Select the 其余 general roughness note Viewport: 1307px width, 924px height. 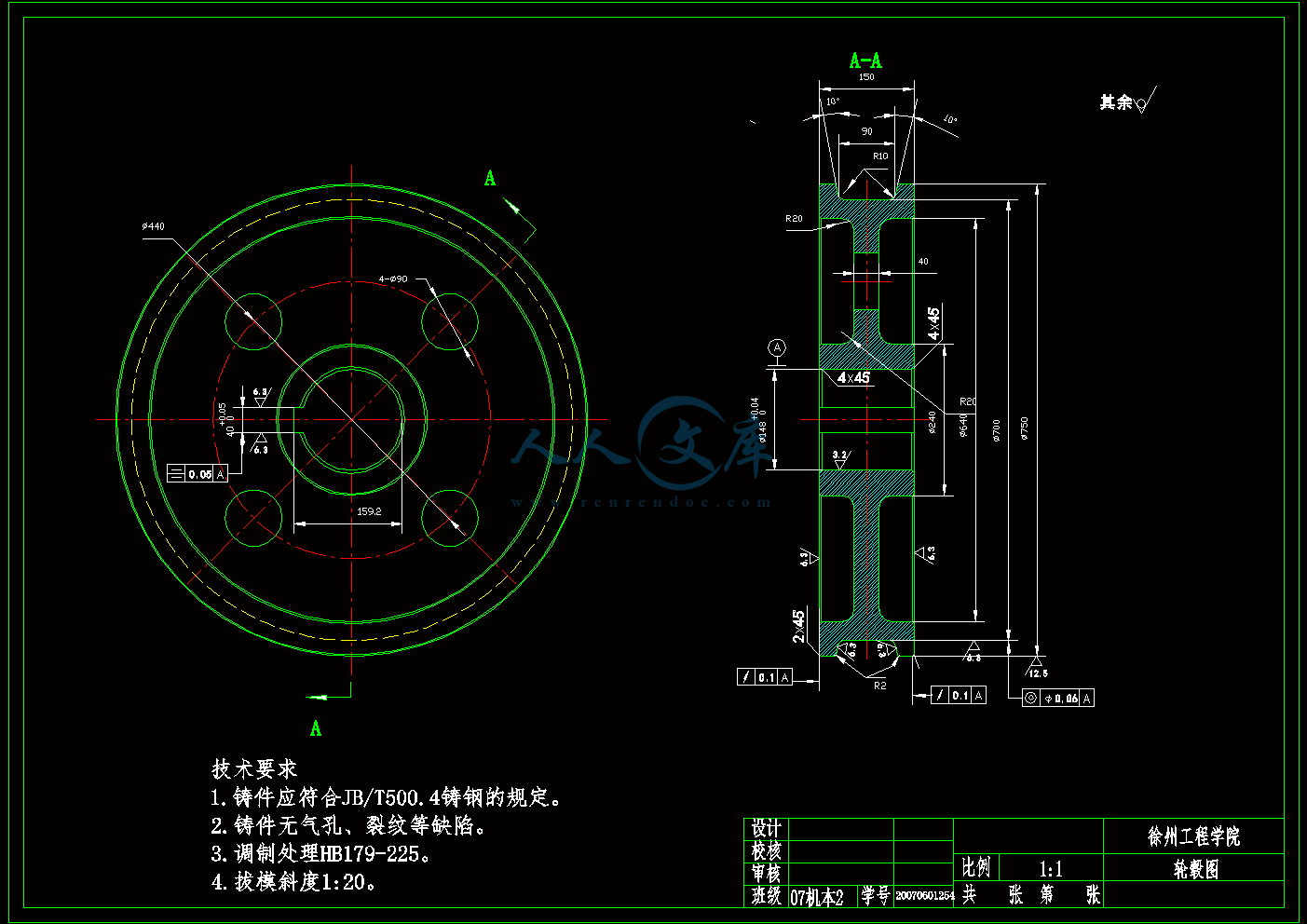click(x=1128, y=100)
